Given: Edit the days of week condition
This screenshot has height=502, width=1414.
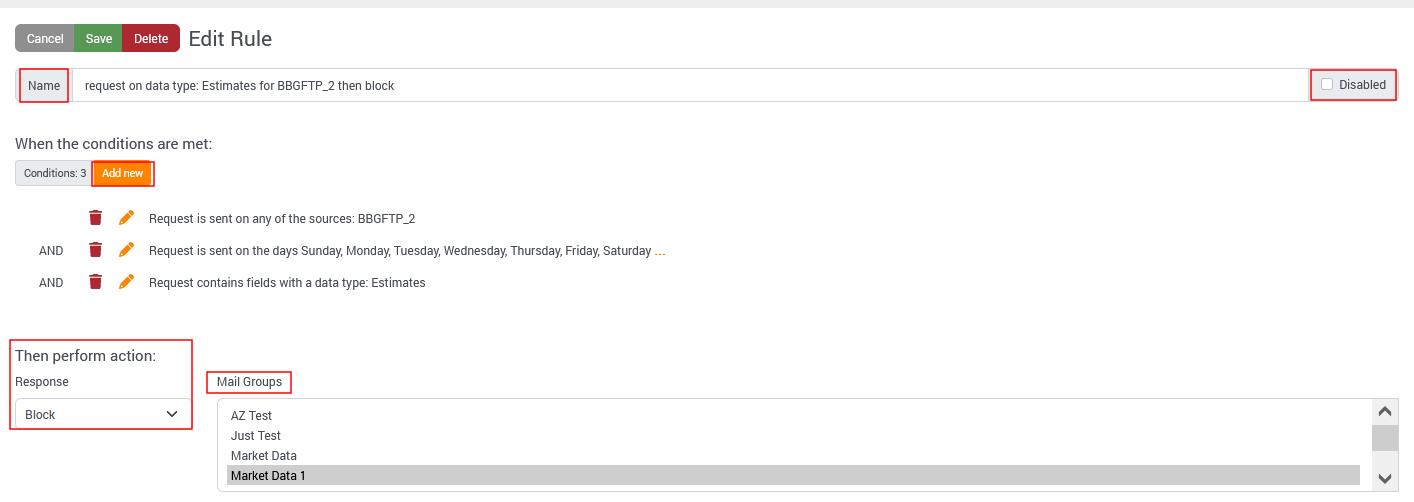Looking at the screenshot, I should tap(126, 250).
